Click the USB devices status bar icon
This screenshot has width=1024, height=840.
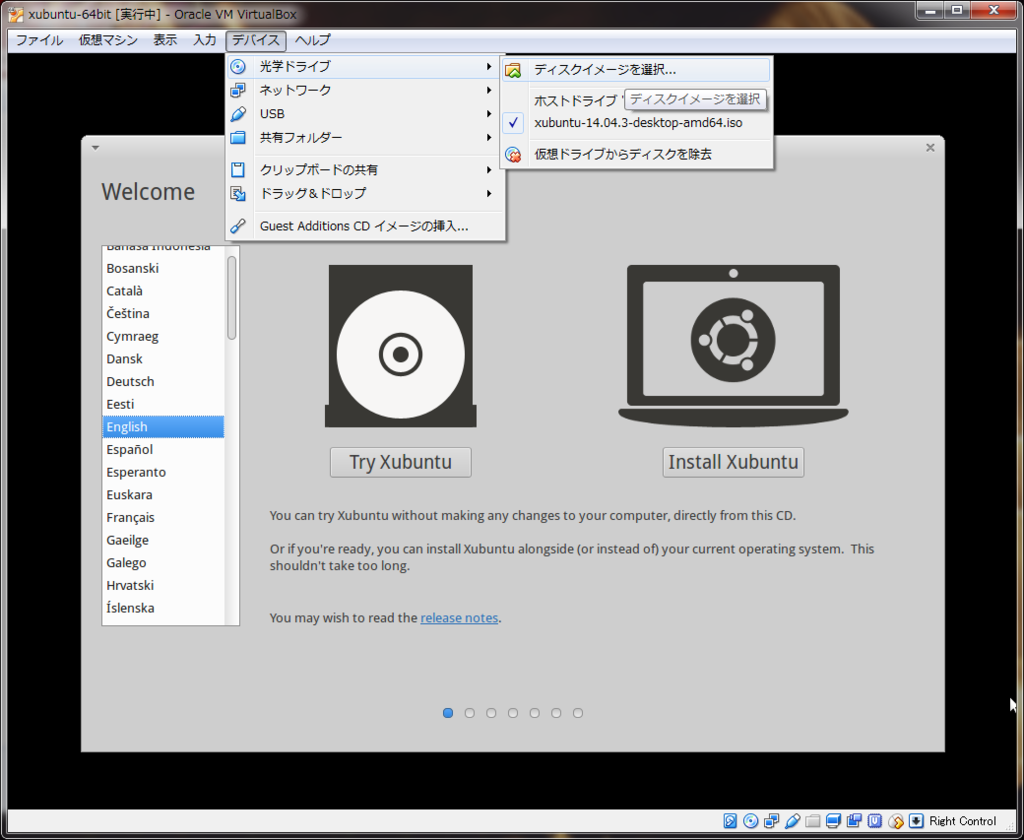point(792,821)
